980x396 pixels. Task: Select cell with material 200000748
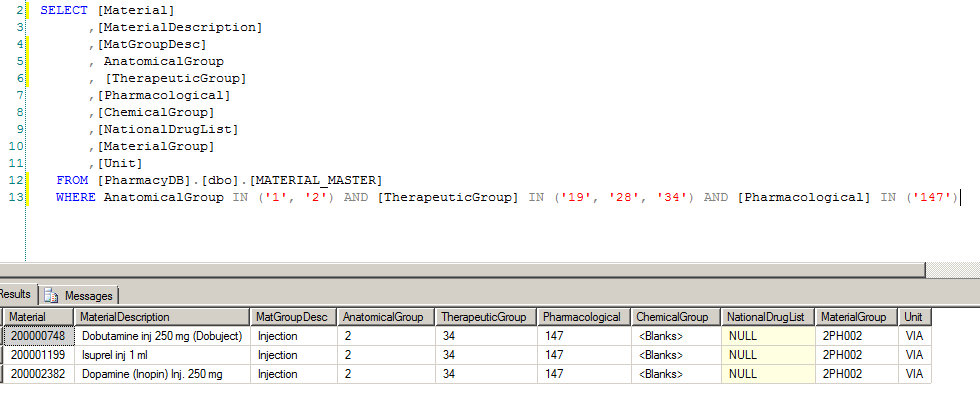point(39,336)
